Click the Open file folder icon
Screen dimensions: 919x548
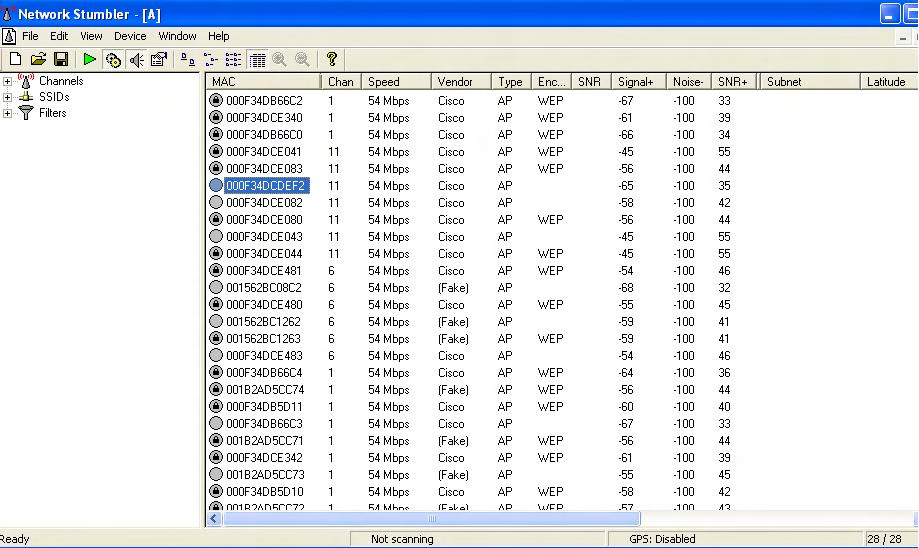38,59
